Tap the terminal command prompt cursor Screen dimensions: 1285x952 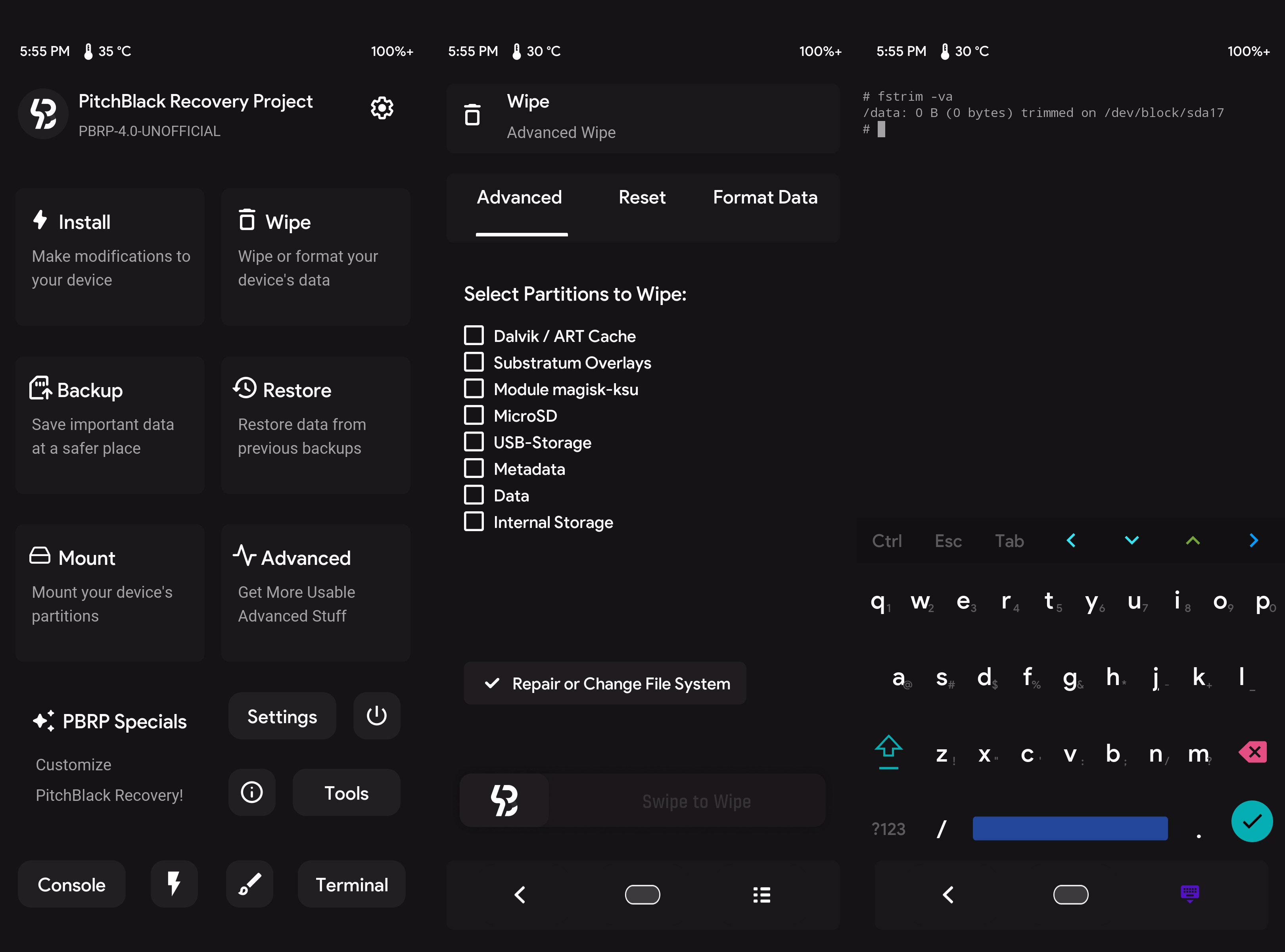pyautogui.click(x=881, y=129)
